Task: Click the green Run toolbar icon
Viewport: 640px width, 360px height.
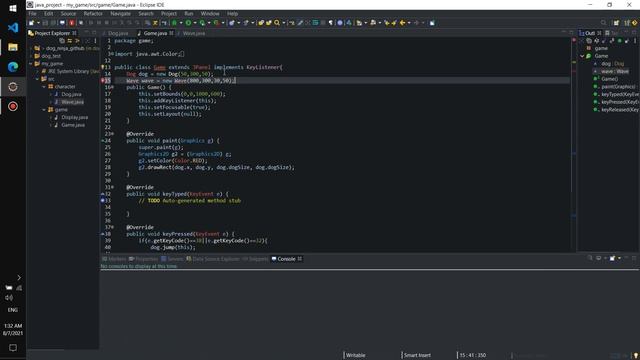Action: tap(188, 23)
